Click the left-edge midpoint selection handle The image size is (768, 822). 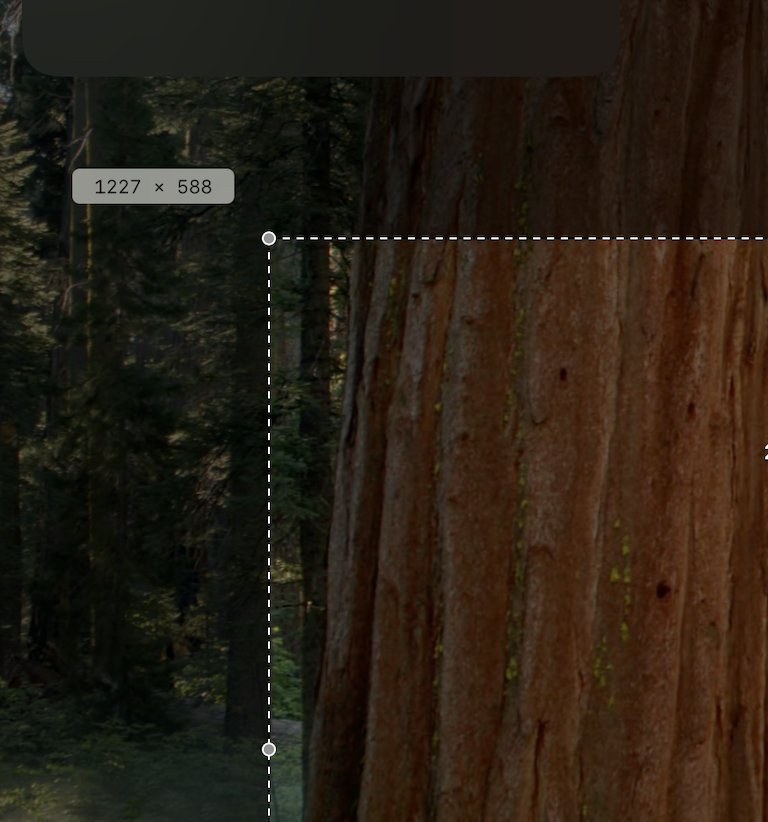[269, 750]
